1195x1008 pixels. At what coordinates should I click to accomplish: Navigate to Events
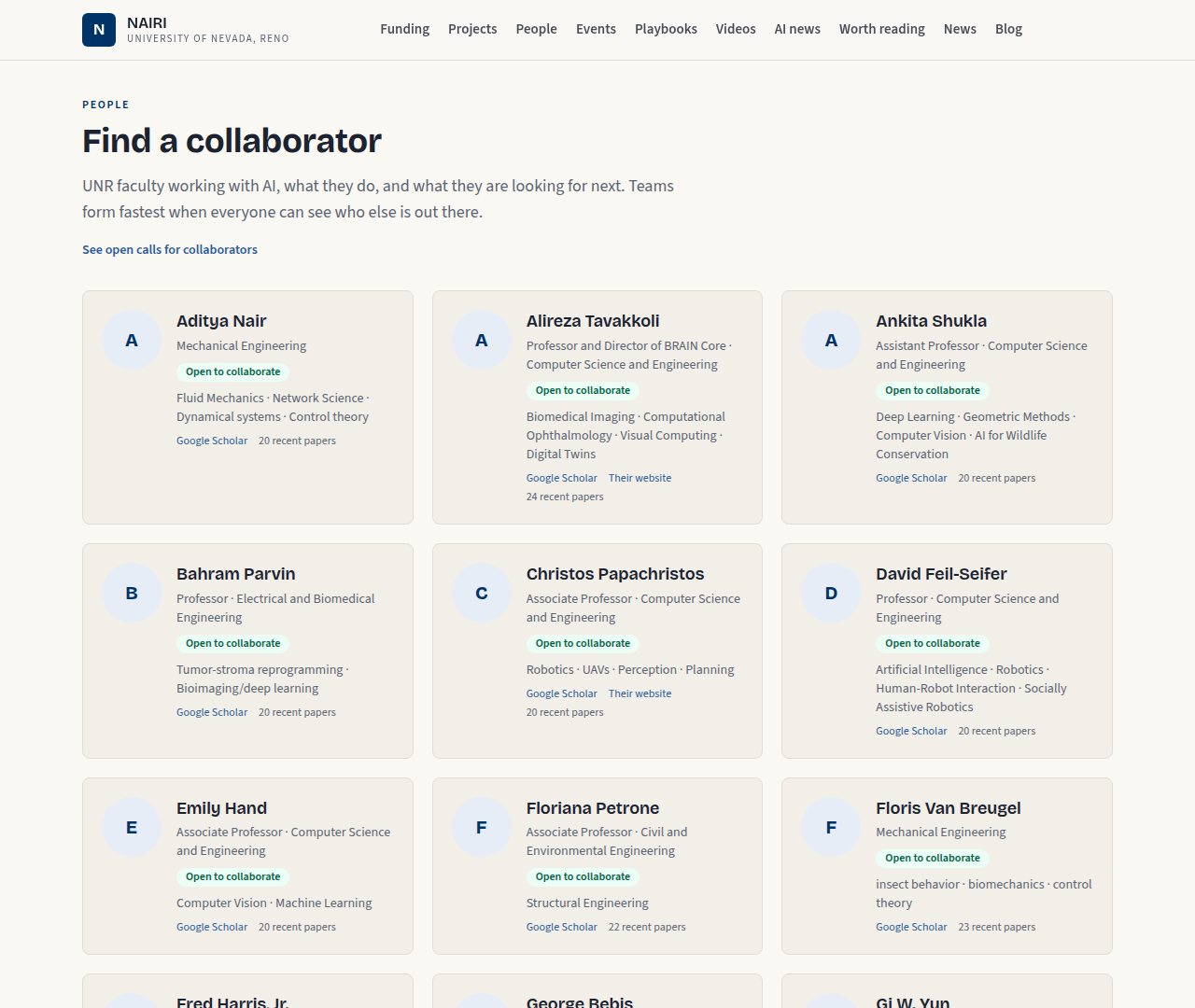click(x=596, y=29)
